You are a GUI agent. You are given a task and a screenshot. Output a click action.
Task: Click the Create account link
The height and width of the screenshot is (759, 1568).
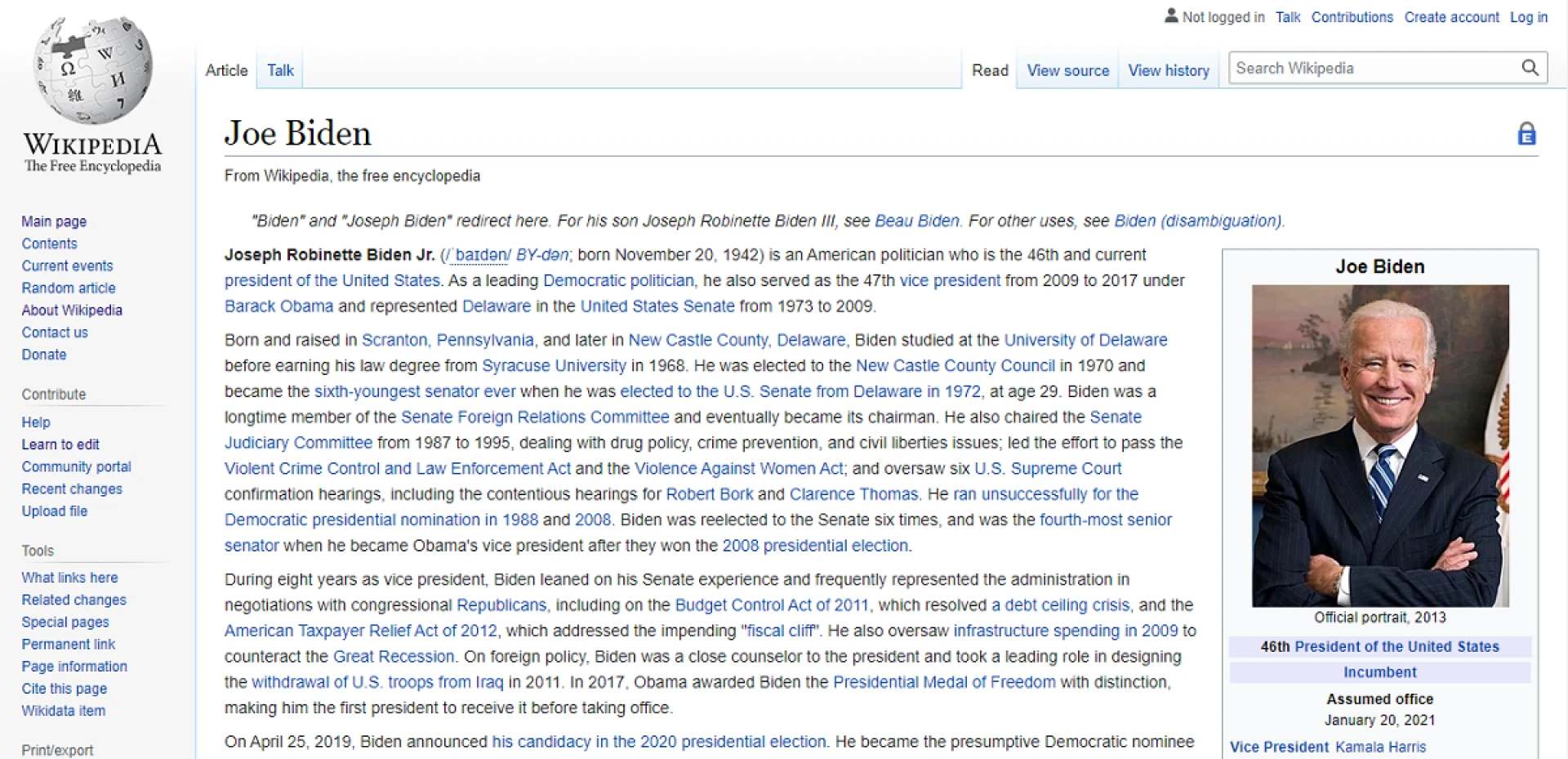[1451, 17]
